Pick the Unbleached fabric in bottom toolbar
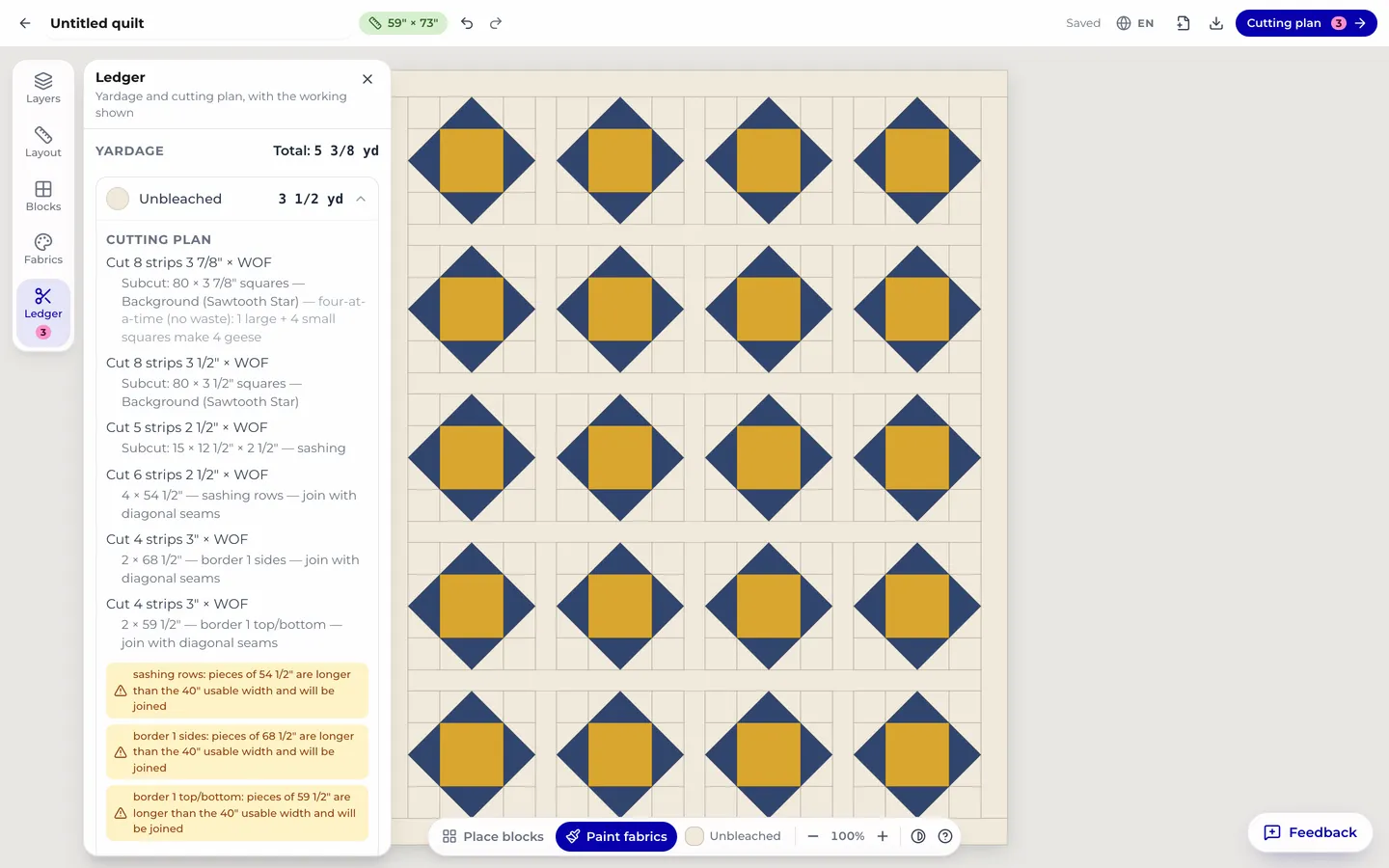The width and height of the screenshot is (1389, 868). point(734,836)
